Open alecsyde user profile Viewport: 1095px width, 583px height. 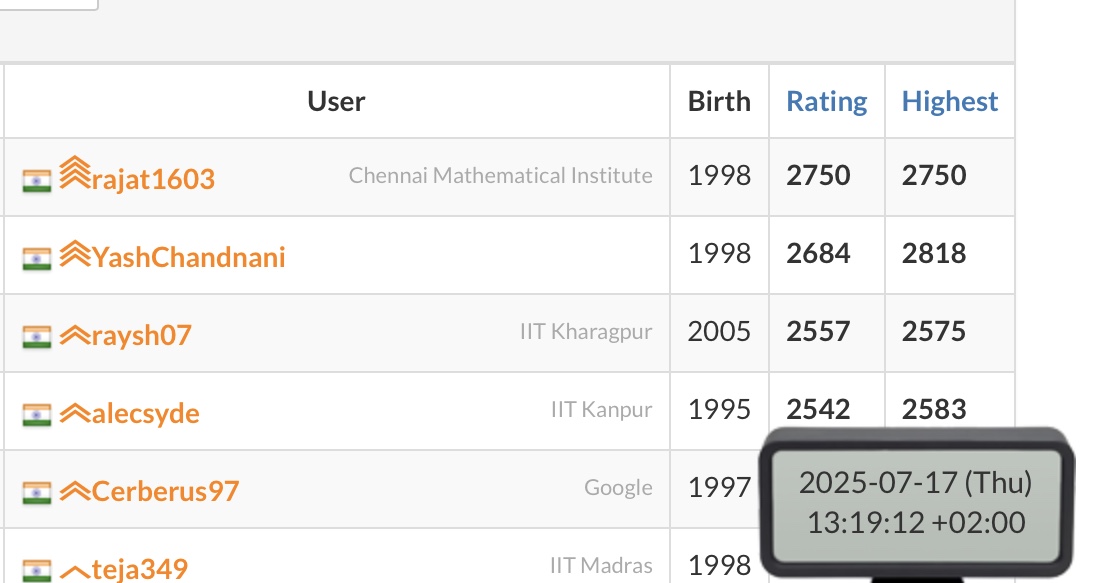(145, 414)
